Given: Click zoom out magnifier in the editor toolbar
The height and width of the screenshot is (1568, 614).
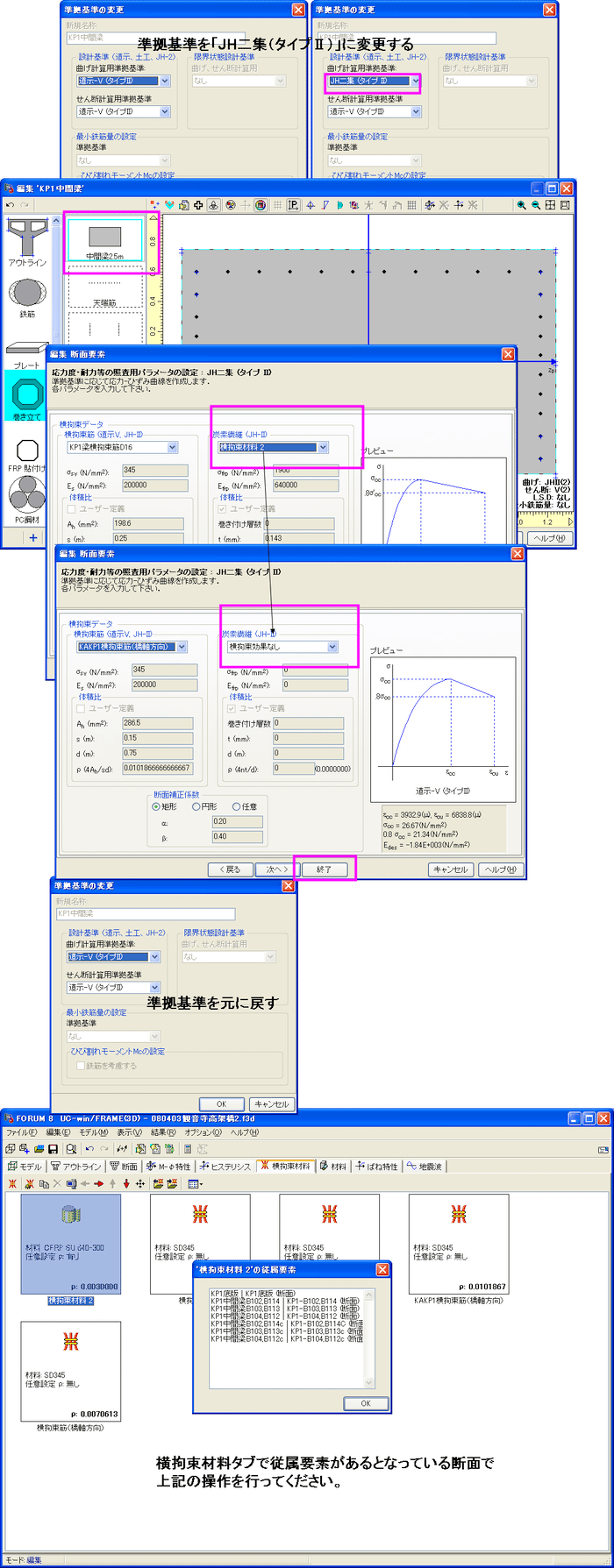Looking at the screenshot, I should coord(535,205).
